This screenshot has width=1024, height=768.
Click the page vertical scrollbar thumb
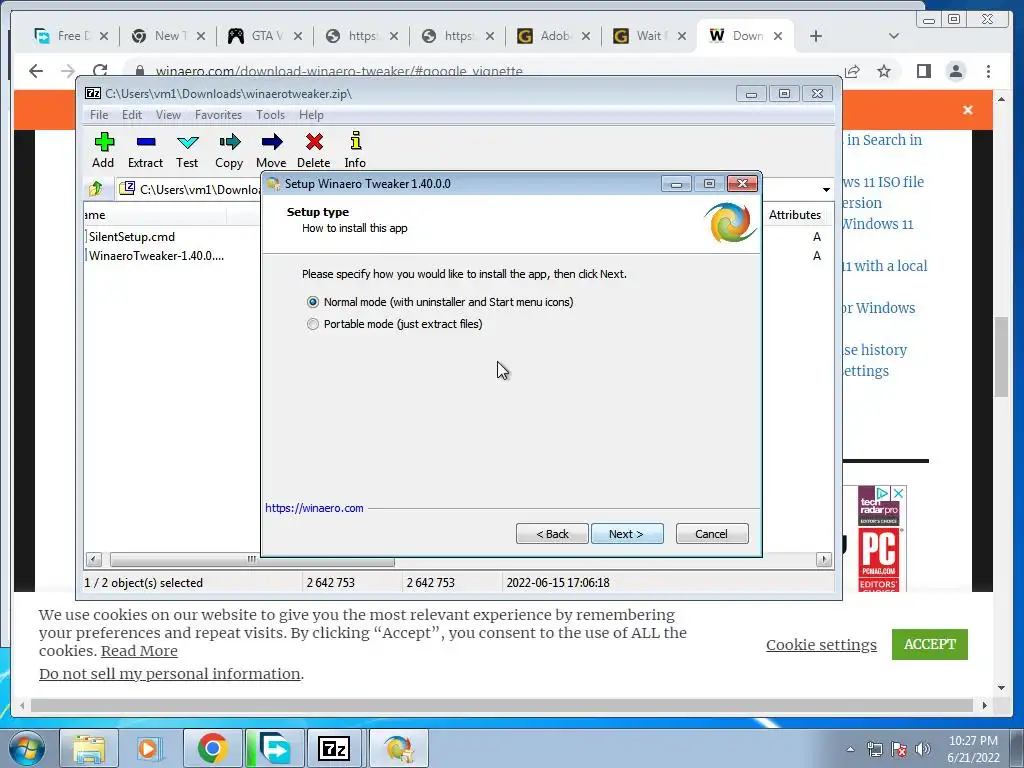pyautogui.click(x=1002, y=357)
